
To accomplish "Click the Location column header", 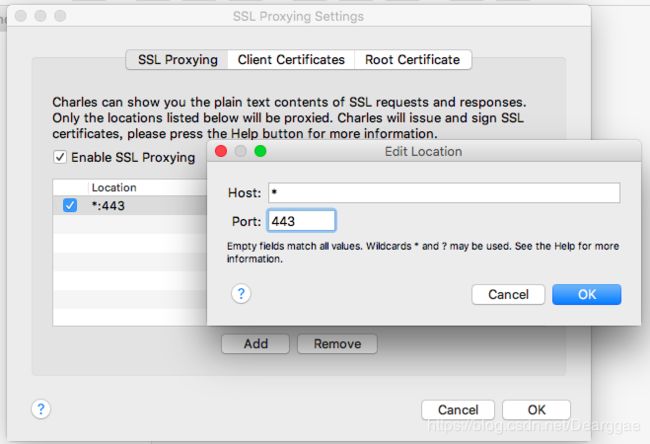I will 147,187.
